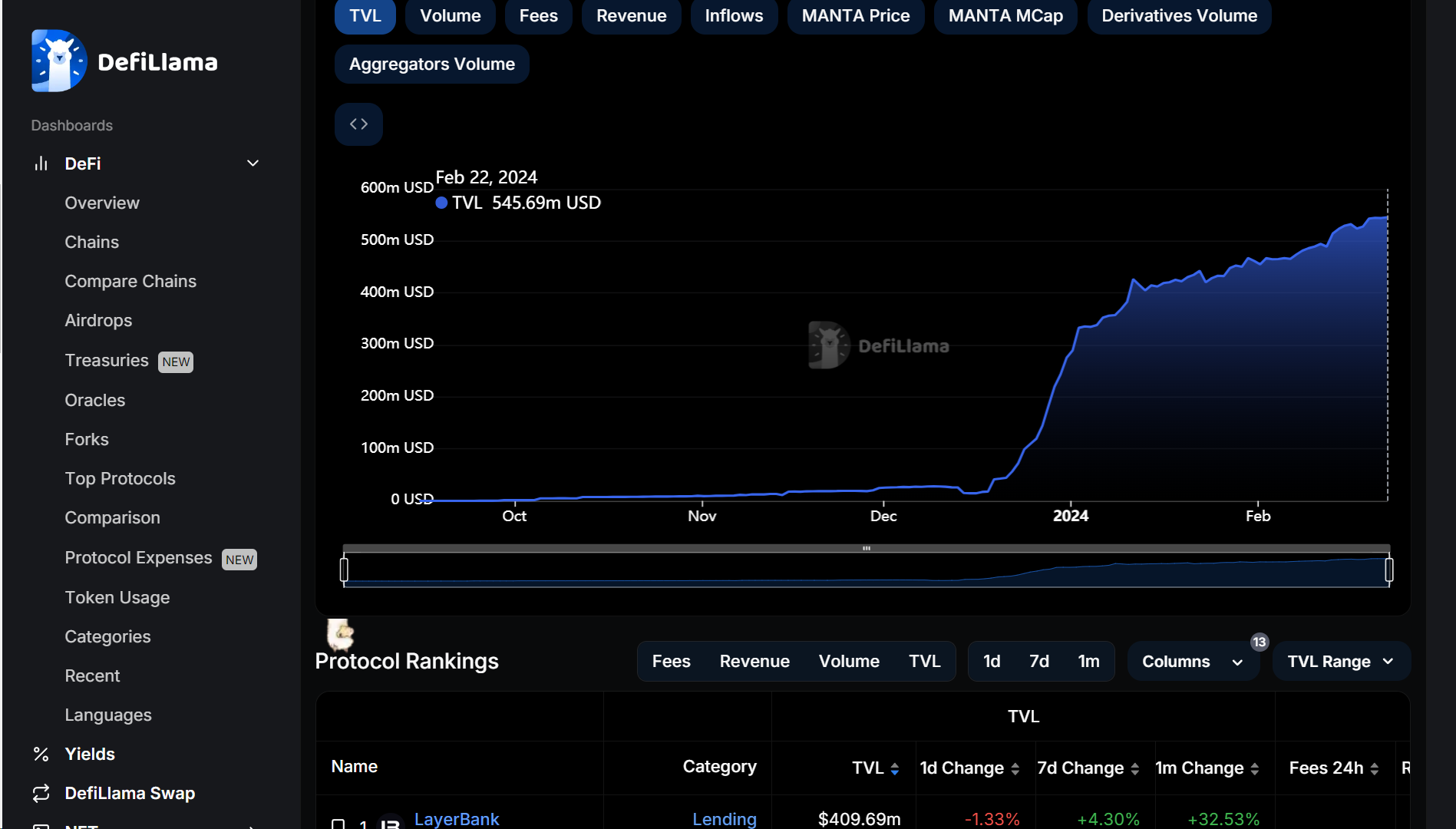This screenshot has width=1456, height=829.
Task: Open the Languages page
Action: coord(108,715)
